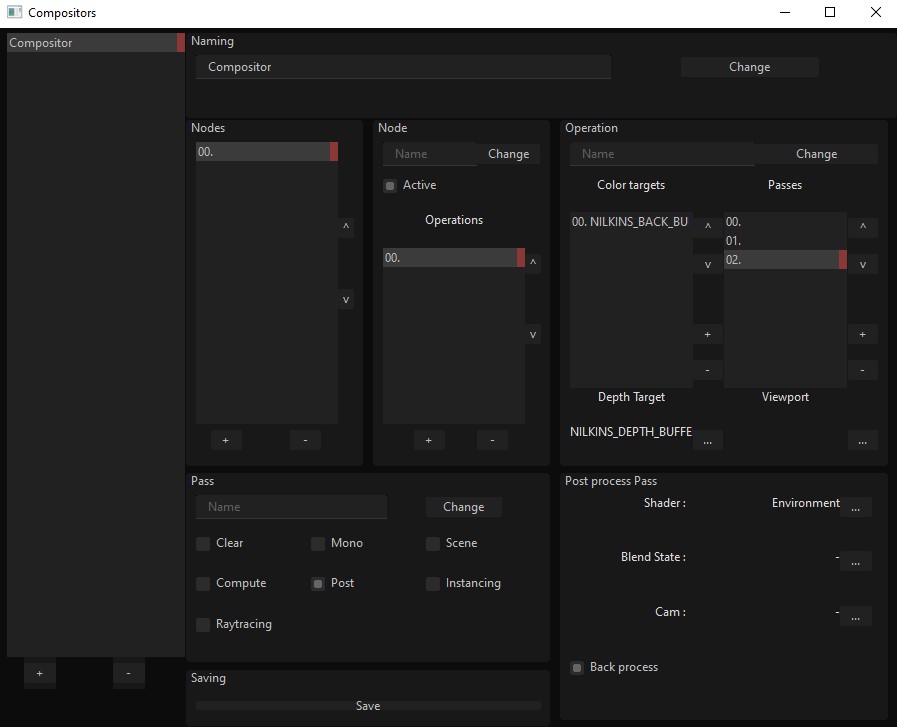
Task: Click Save in Saving section
Action: click(368, 706)
